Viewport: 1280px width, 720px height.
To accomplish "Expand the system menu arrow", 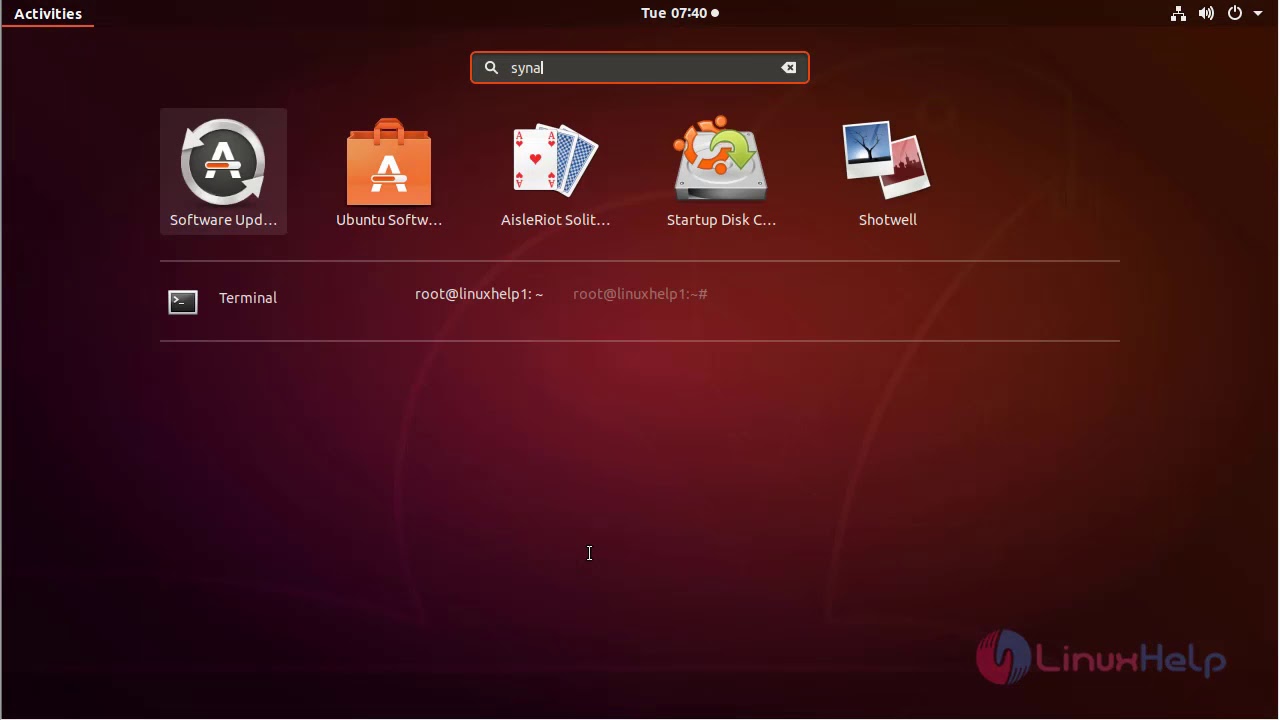I will 1258,14.
